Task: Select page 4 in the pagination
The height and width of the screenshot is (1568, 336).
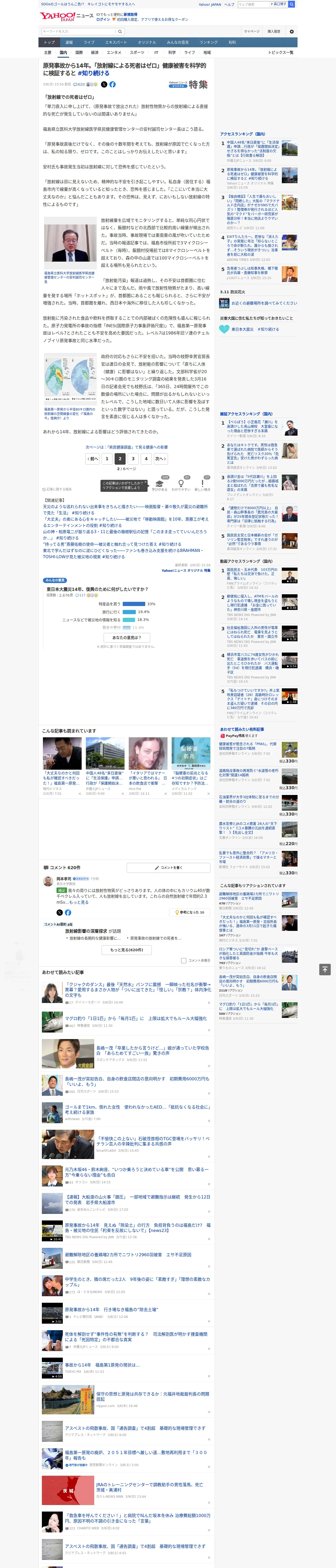Action: 146,459
